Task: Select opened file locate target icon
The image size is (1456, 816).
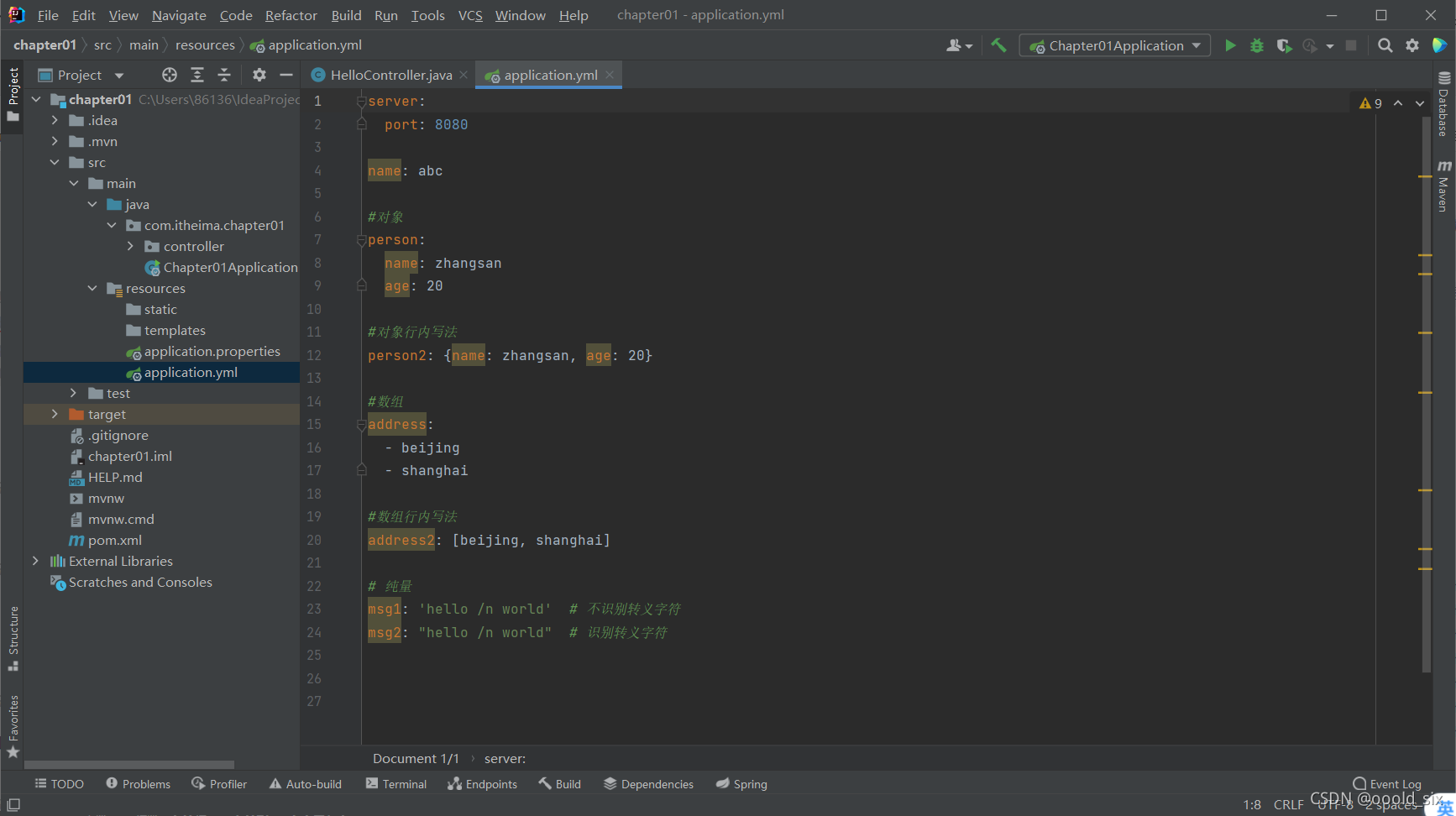Action: coord(170,75)
